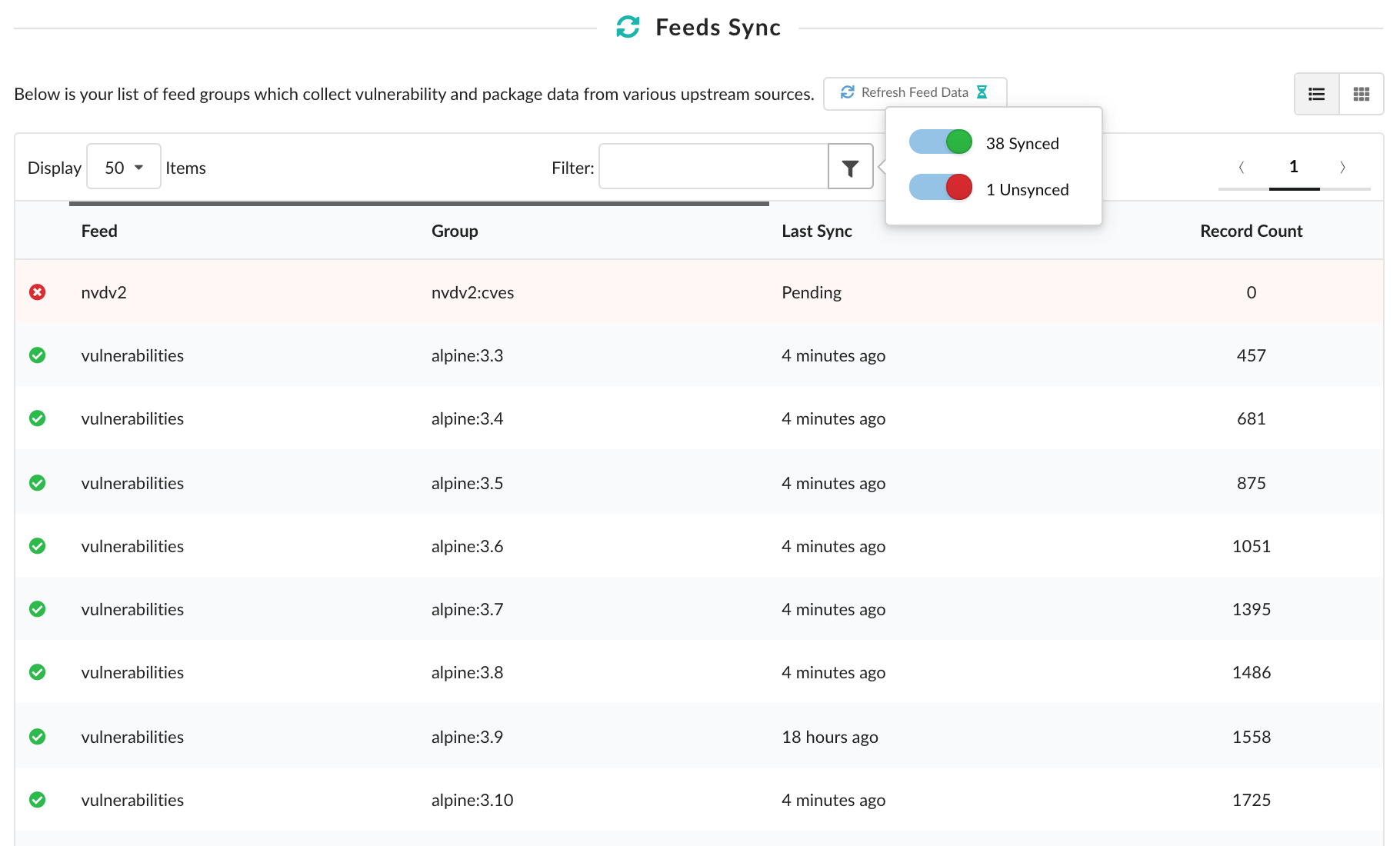Select the nvdv2:cves pending row
The height and width of the screenshot is (846, 1400).
(x=472, y=292)
